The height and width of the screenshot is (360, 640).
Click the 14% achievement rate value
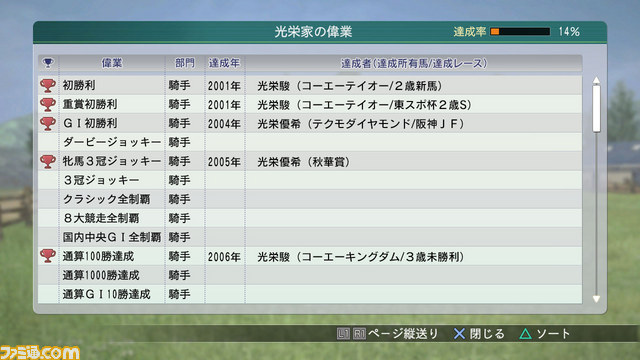[x=569, y=31]
